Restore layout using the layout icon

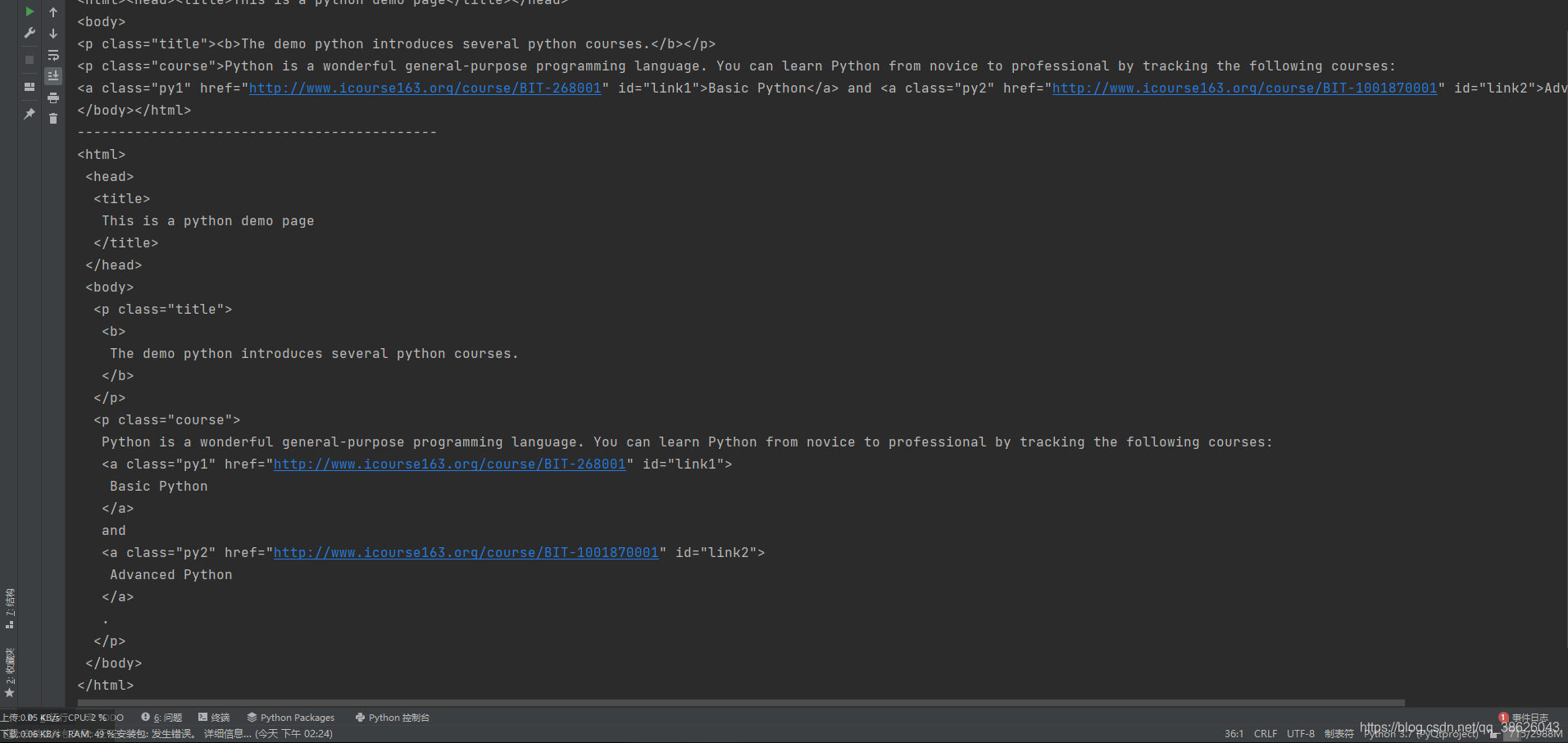click(x=30, y=86)
